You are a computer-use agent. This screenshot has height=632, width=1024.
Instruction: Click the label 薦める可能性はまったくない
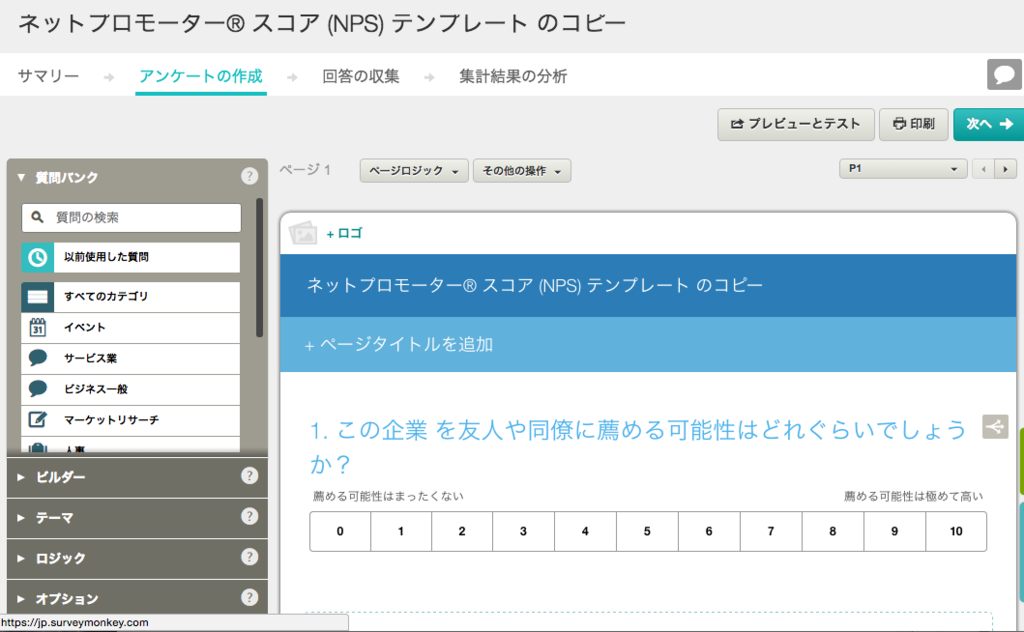pos(388,496)
